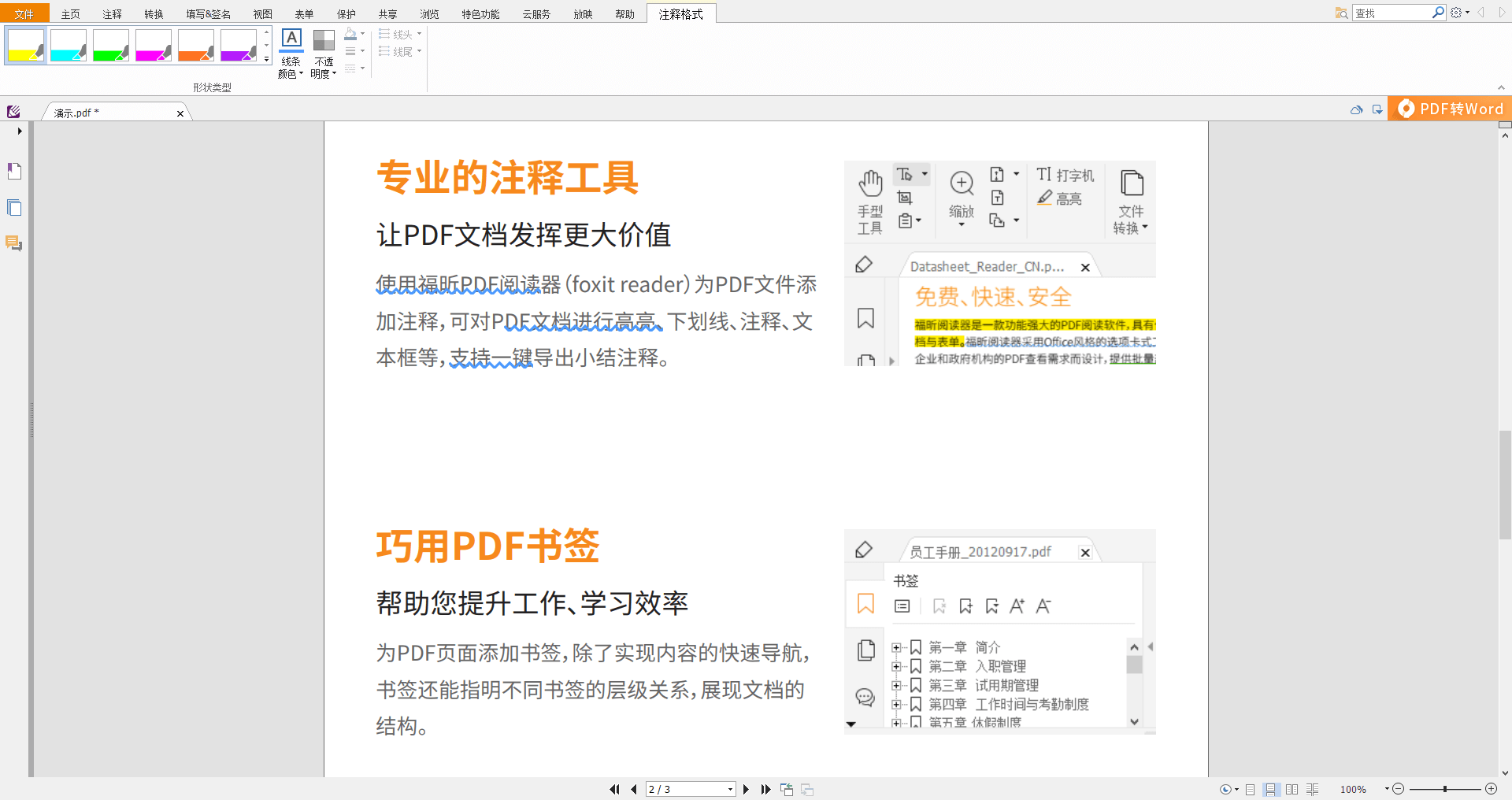Select the facing pages view mode icon
1512x800 pixels.
pos(1291,790)
